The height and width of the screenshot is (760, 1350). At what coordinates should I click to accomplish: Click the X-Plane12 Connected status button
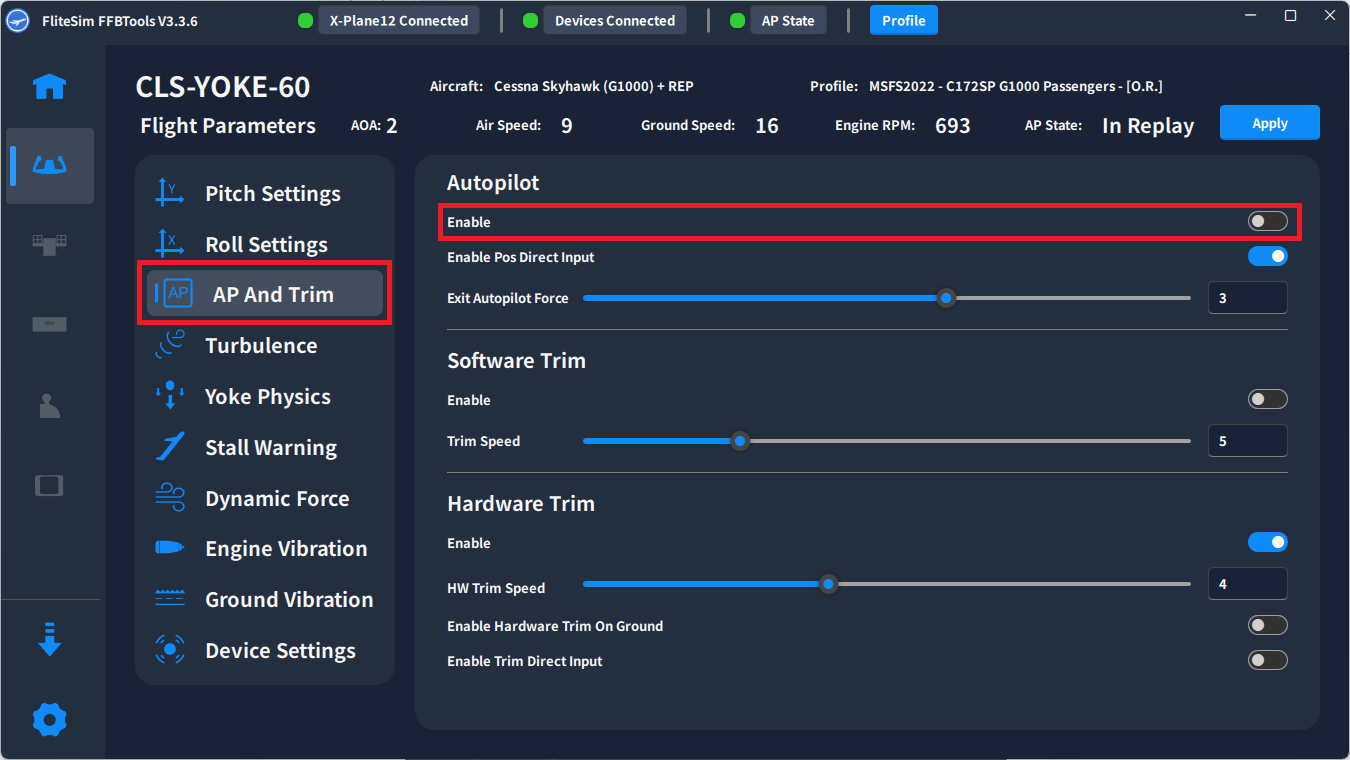tap(399, 20)
